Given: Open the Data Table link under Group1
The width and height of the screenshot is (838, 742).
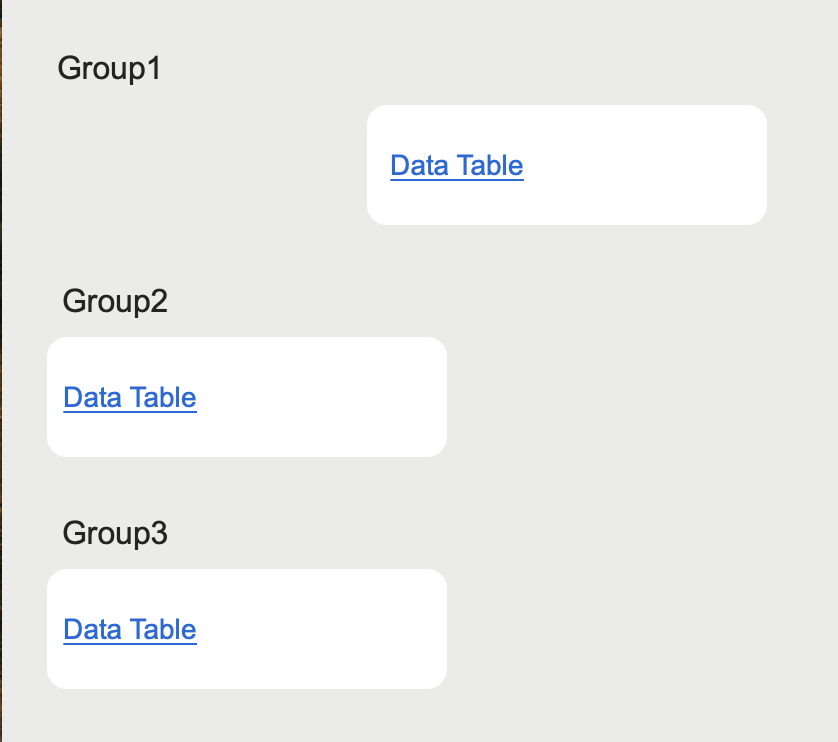Looking at the screenshot, I should (x=456, y=165).
